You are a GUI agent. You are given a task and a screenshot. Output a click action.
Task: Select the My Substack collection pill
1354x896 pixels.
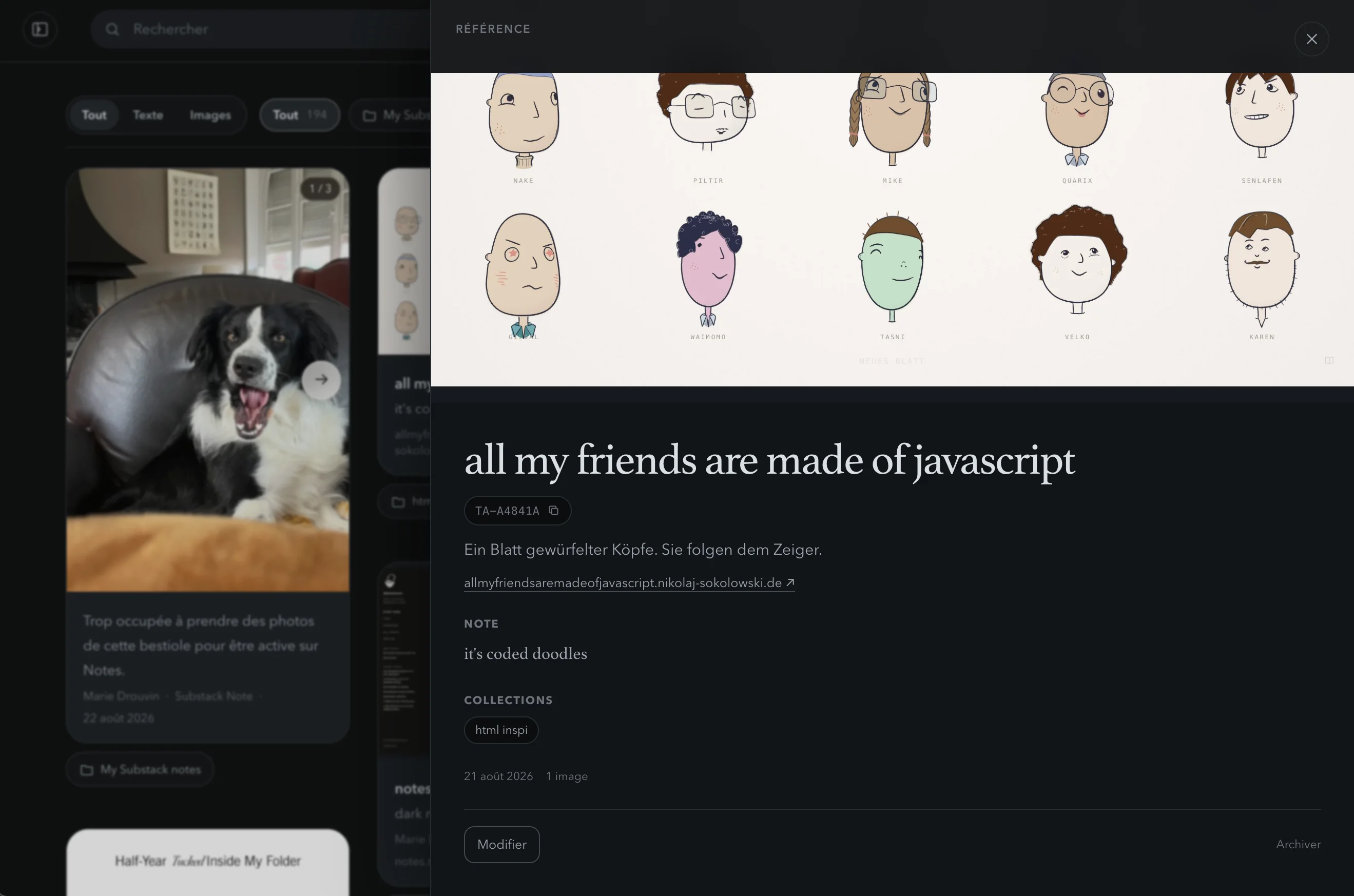point(391,115)
